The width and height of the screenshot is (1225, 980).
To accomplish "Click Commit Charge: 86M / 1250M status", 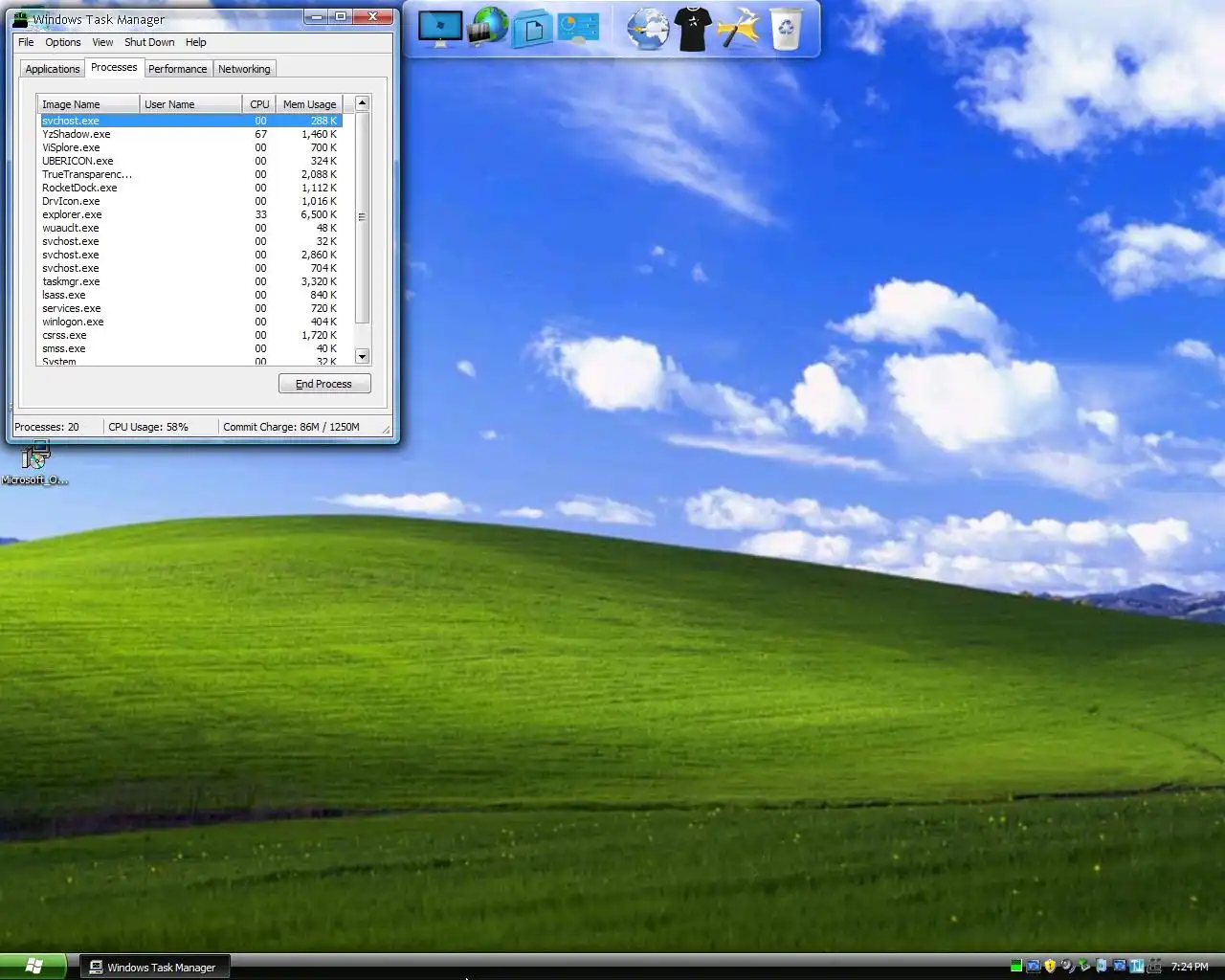I will 292,427.
